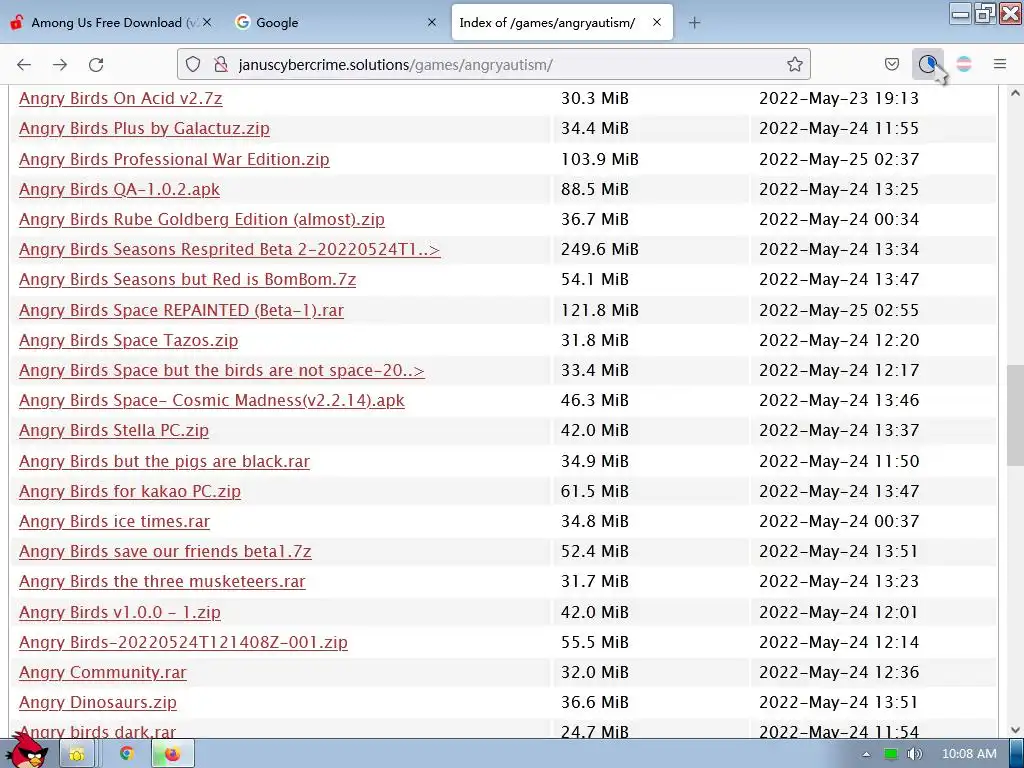Close the Among Us Free Download tab
The image size is (1024, 768).
207,22
